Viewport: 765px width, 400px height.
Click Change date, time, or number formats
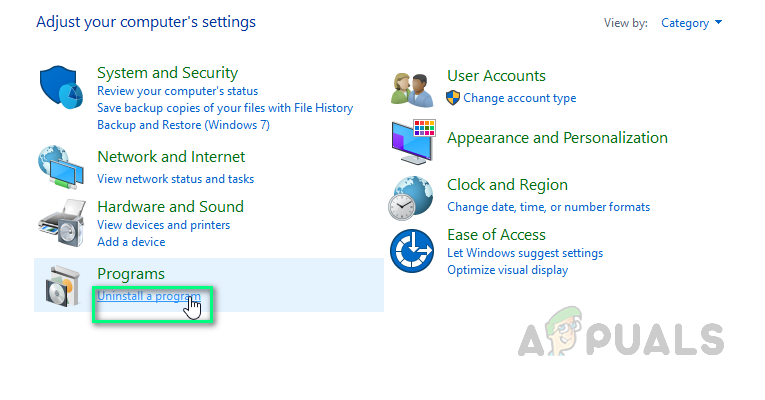tap(548, 207)
